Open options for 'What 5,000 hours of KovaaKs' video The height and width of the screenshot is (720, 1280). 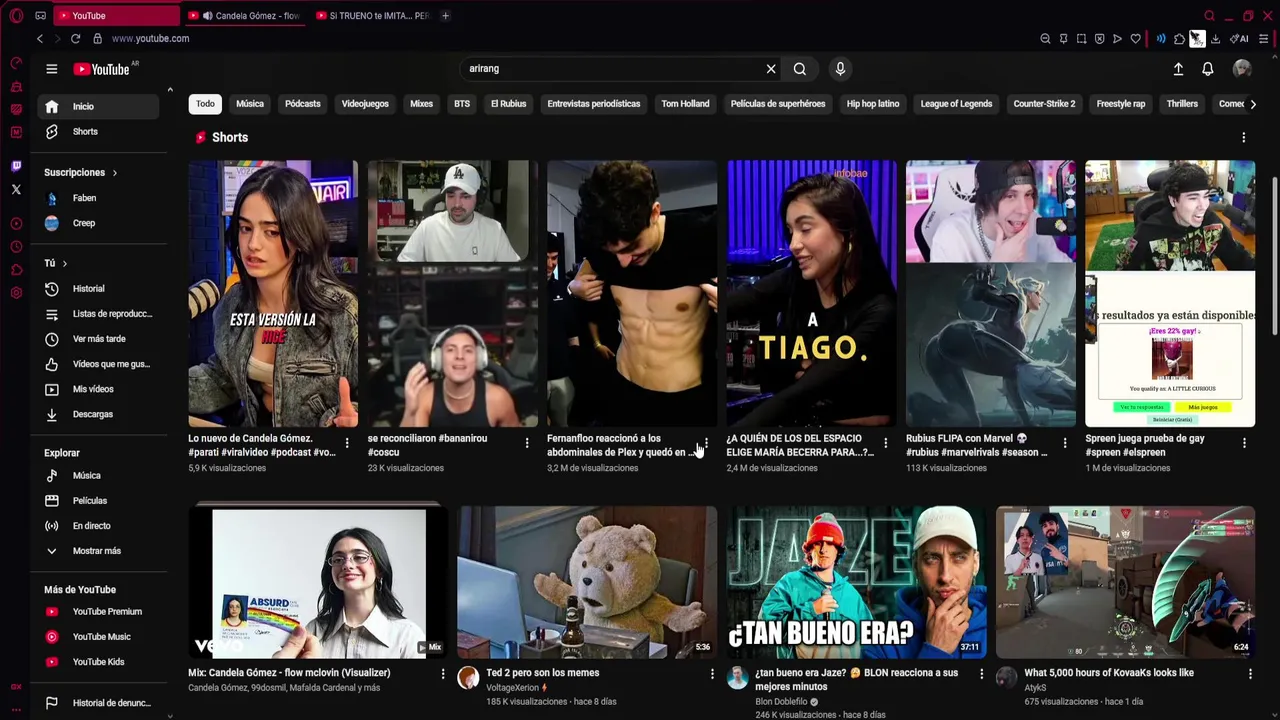[1250, 674]
